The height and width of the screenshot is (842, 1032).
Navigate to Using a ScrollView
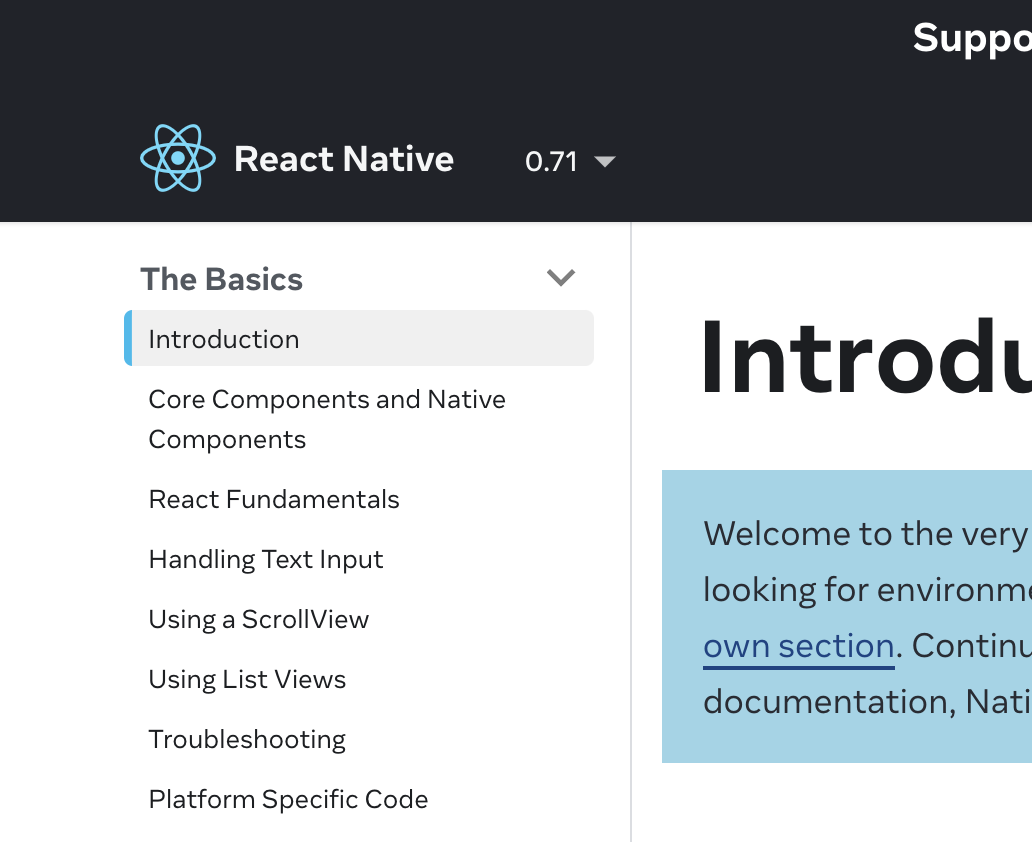[x=259, y=619]
